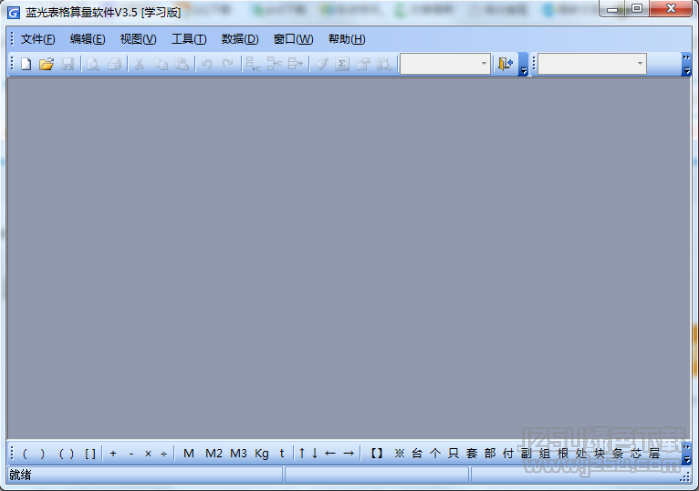Click the Paste clipboard icon

coord(181,64)
